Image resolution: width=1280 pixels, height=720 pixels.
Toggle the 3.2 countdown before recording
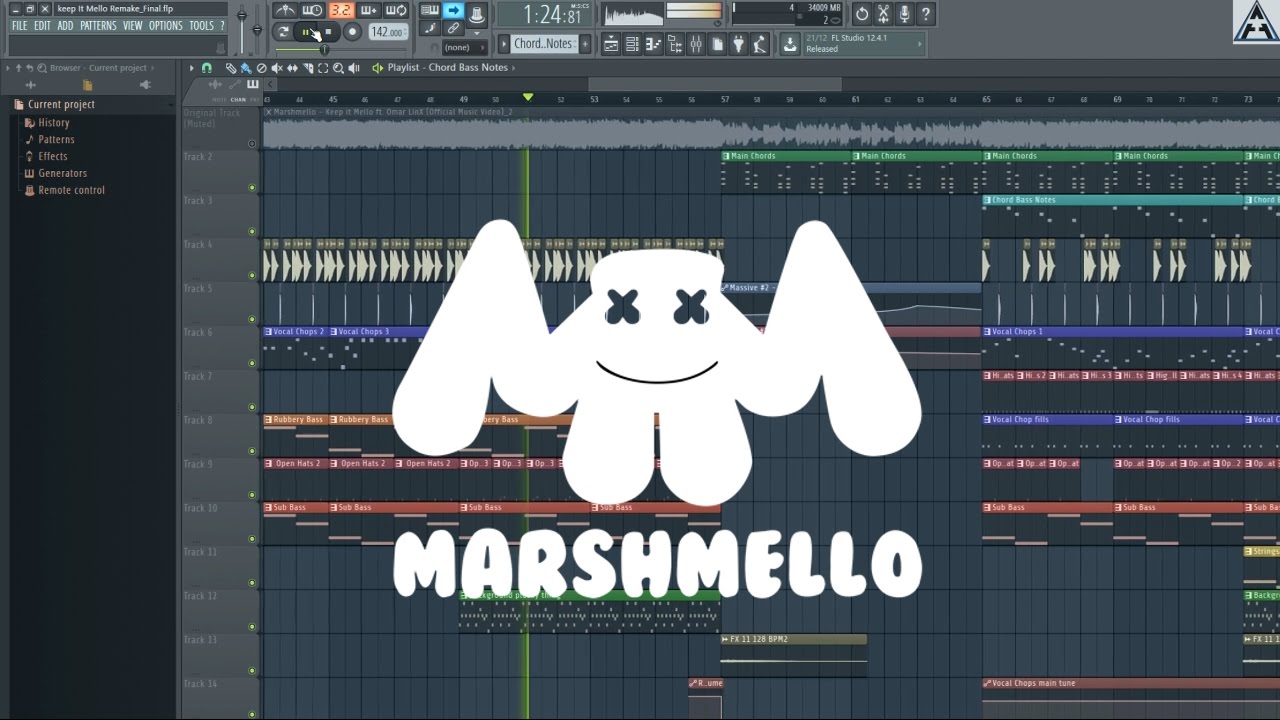341,11
